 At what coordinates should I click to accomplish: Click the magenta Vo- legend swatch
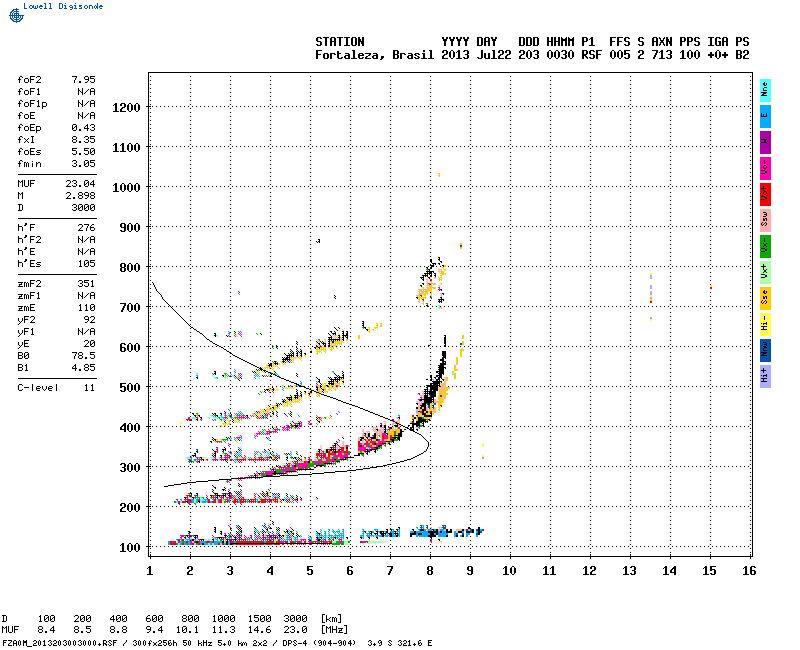[765, 168]
